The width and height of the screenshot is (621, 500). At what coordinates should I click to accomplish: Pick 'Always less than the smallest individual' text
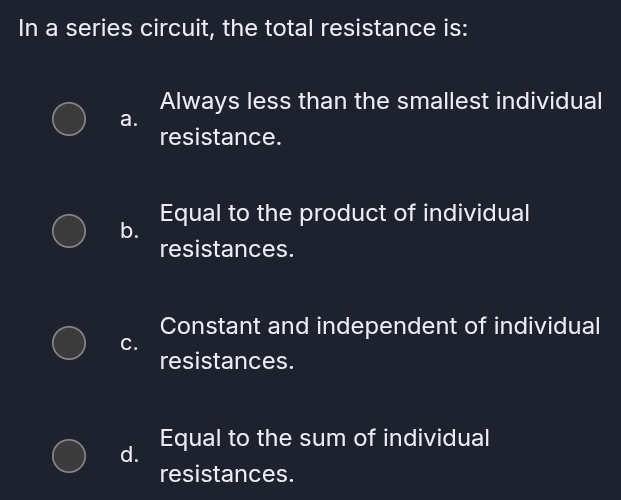click(380, 101)
